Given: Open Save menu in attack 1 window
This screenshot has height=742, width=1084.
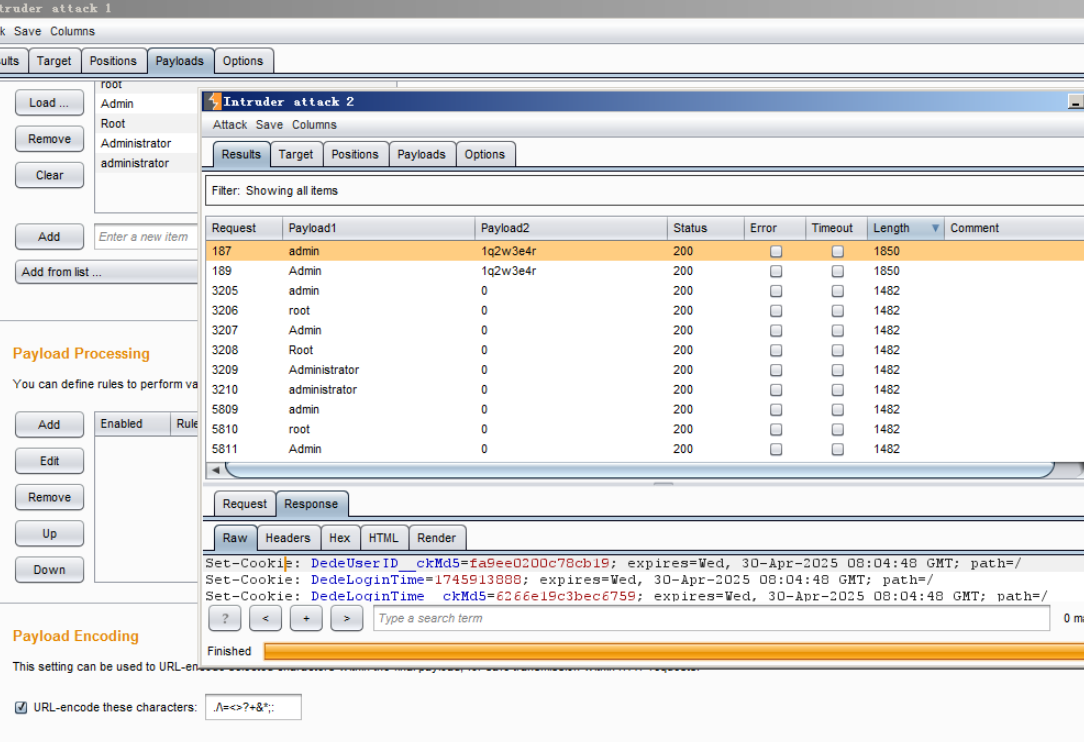Looking at the screenshot, I should 28,31.
